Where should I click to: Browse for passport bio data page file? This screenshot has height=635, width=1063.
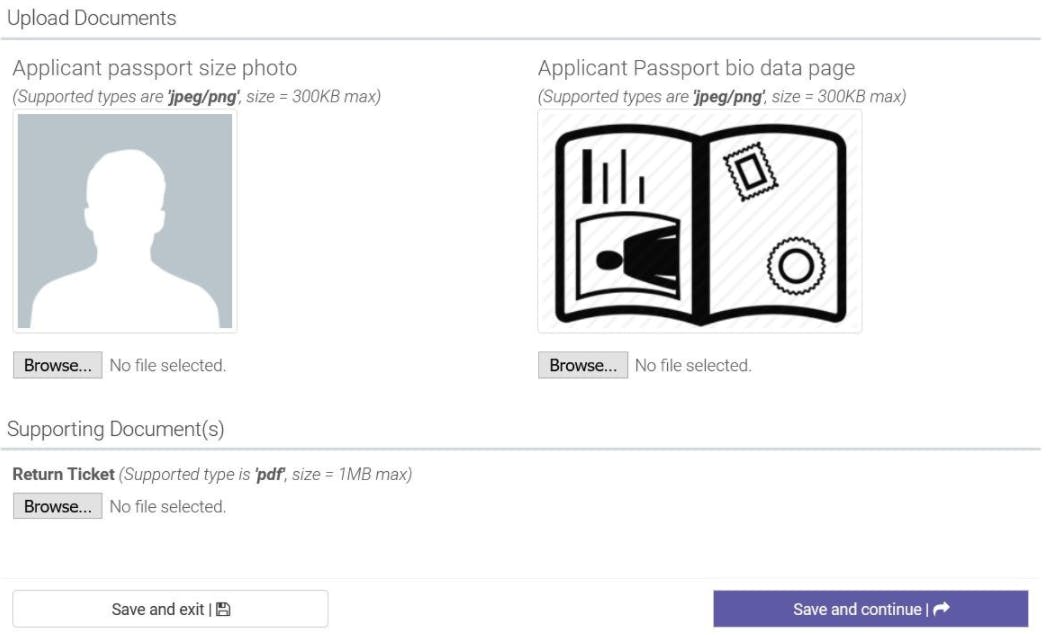point(583,365)
